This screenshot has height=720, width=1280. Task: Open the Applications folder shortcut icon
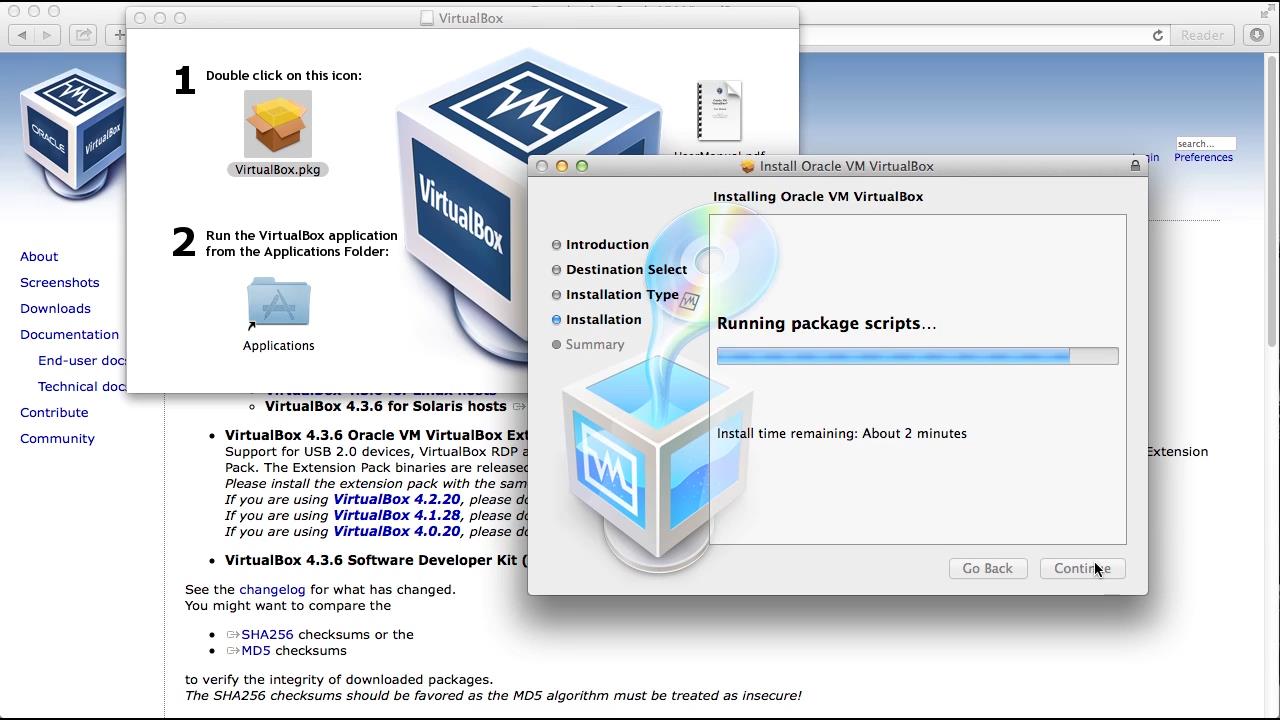tap(279, 303)
